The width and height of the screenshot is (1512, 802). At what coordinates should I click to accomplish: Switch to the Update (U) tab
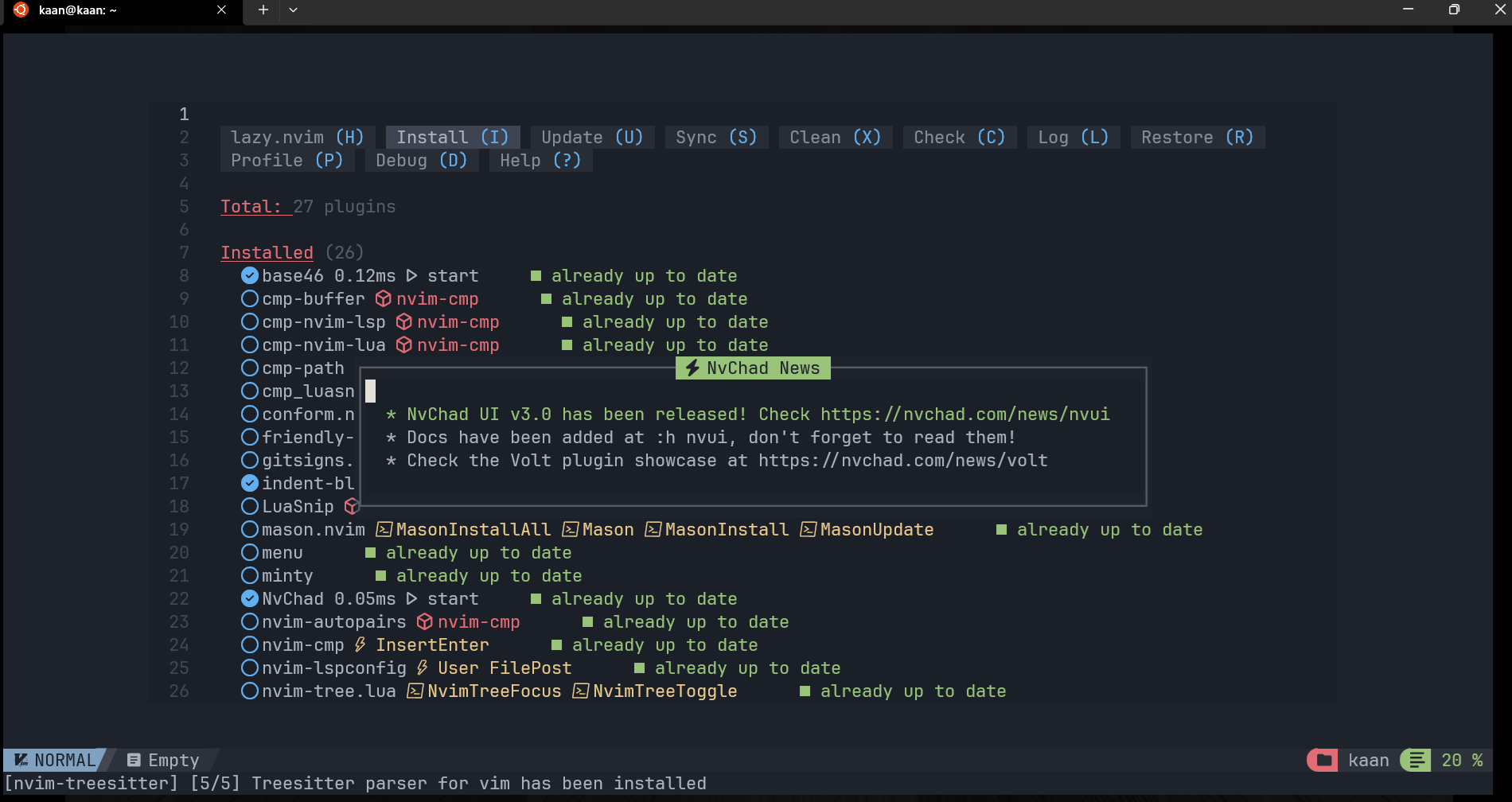click(592, 138)
